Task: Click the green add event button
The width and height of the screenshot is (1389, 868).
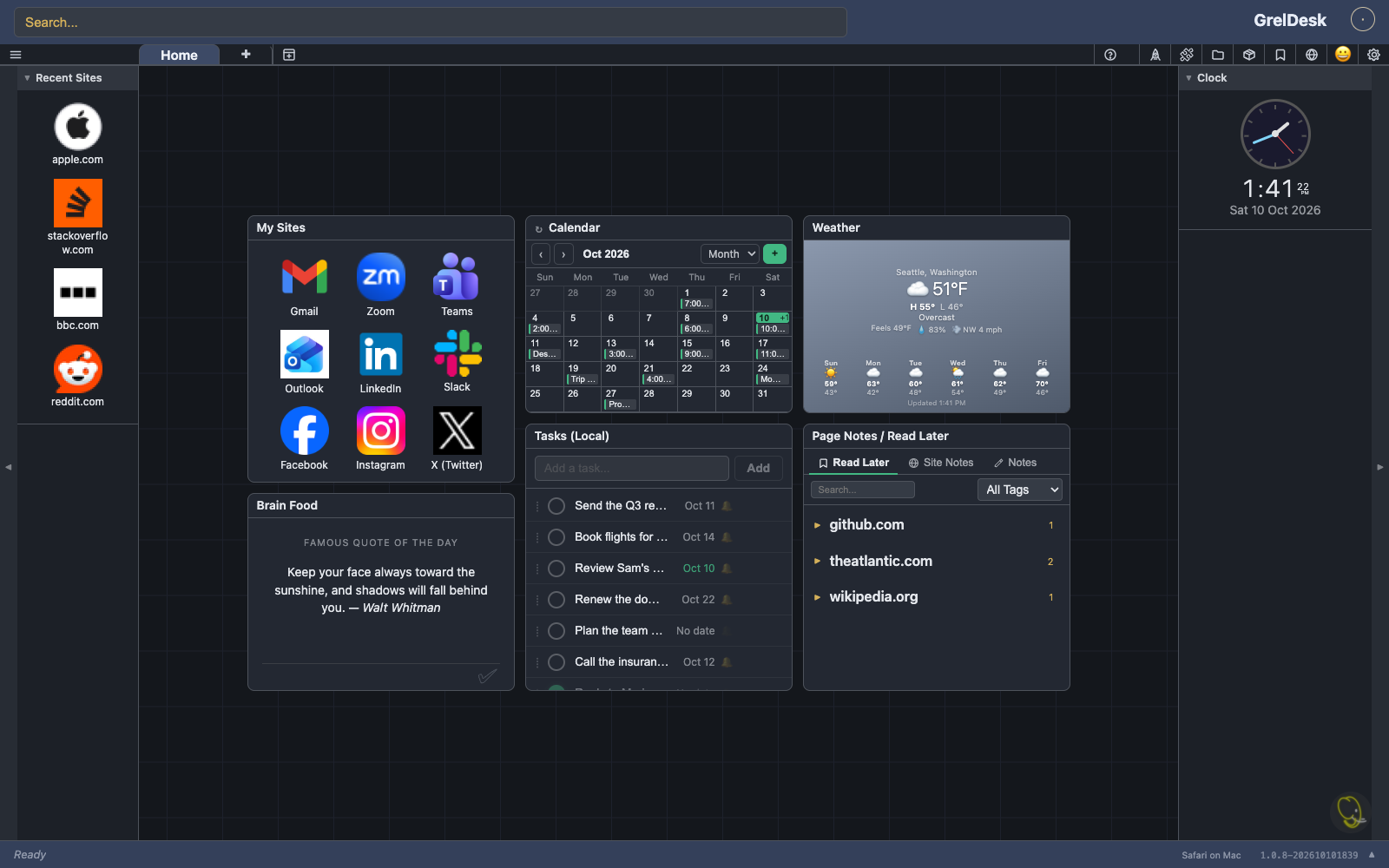Action: pyautogui.click(x=774, y=253)
